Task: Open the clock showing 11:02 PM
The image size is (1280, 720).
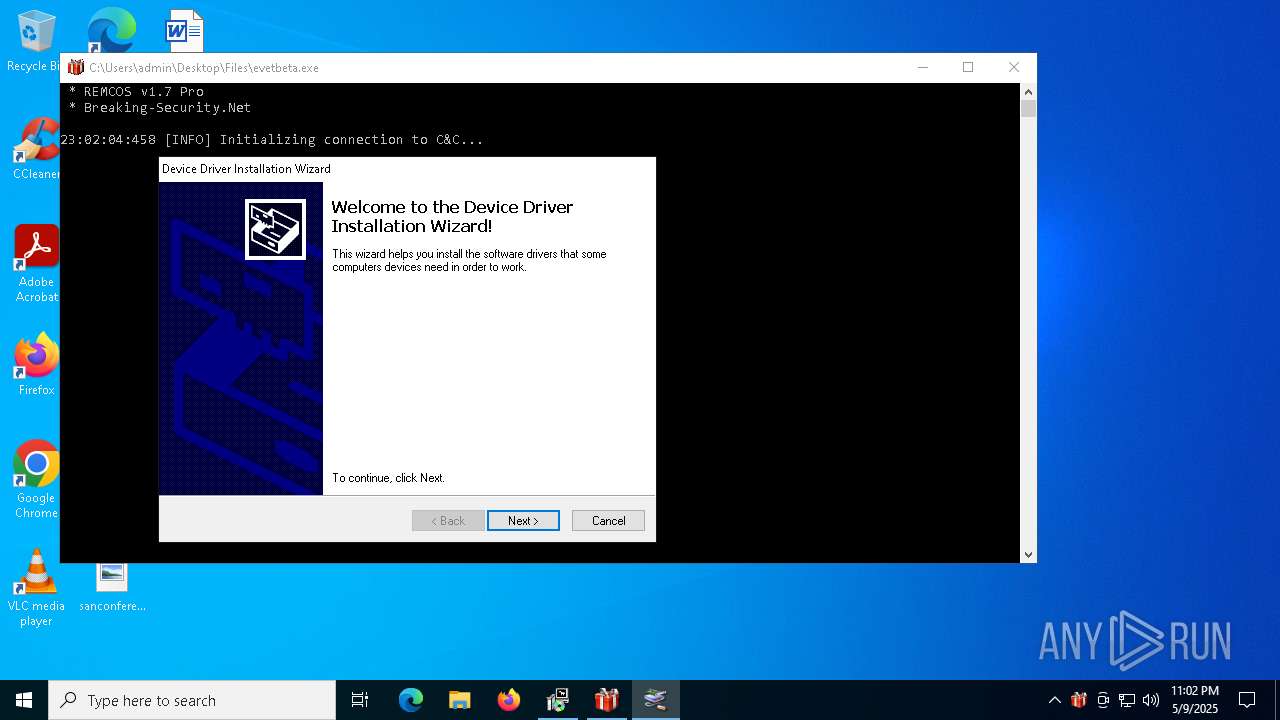Action: (1195, 700)
